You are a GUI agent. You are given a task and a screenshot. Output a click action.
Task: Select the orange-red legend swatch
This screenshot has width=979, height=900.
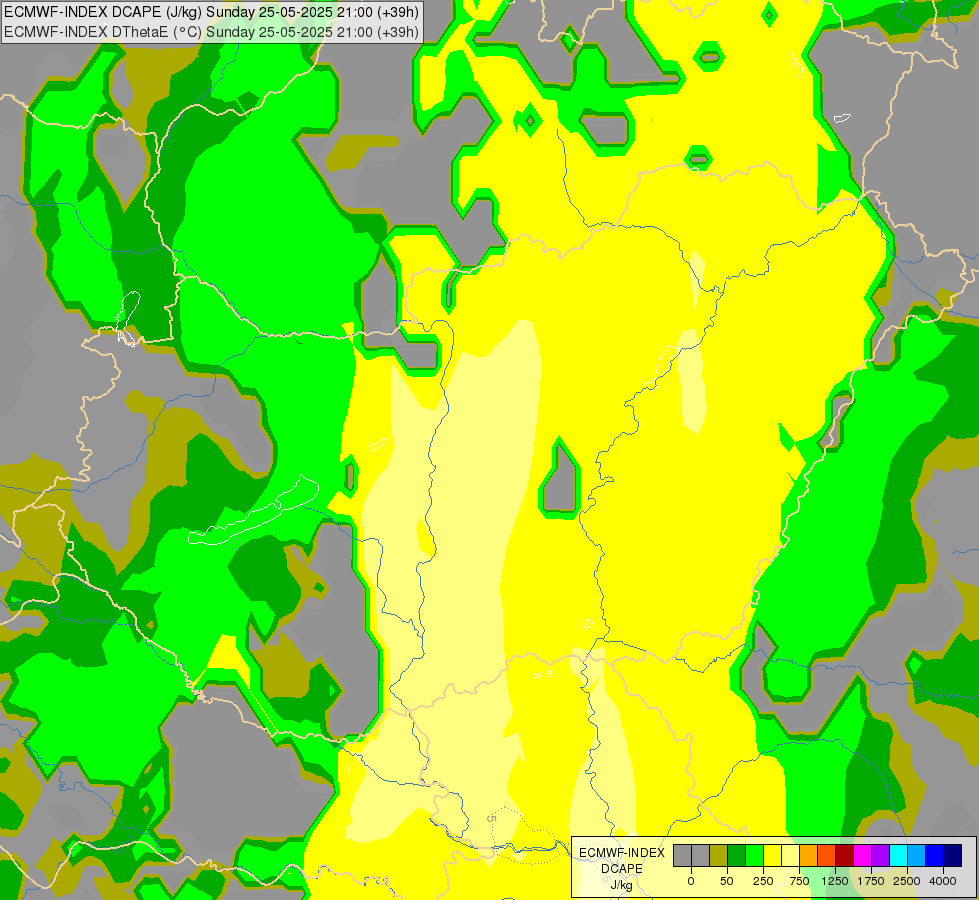click(x=827, y=855)
